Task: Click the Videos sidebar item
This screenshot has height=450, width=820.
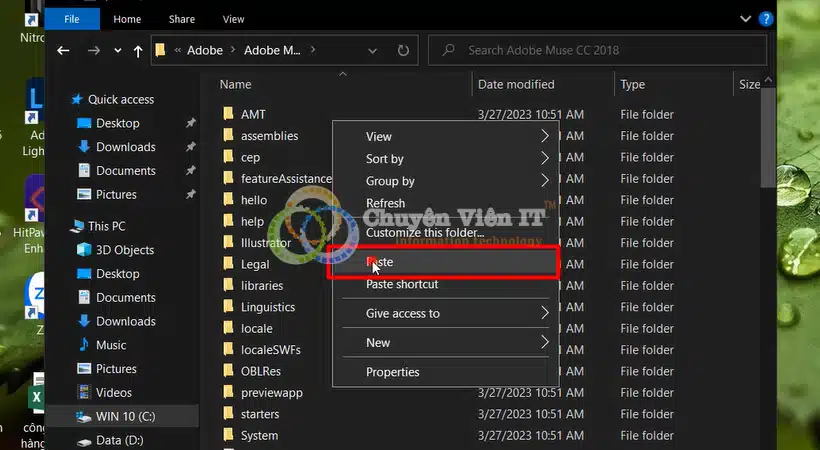Action: [113, 393]
